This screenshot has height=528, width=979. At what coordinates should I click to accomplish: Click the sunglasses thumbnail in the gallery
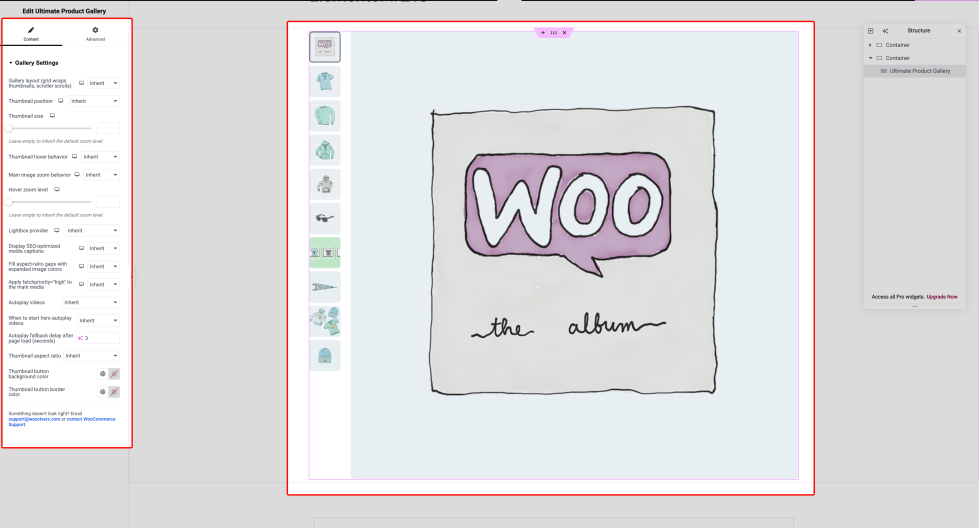324,218
